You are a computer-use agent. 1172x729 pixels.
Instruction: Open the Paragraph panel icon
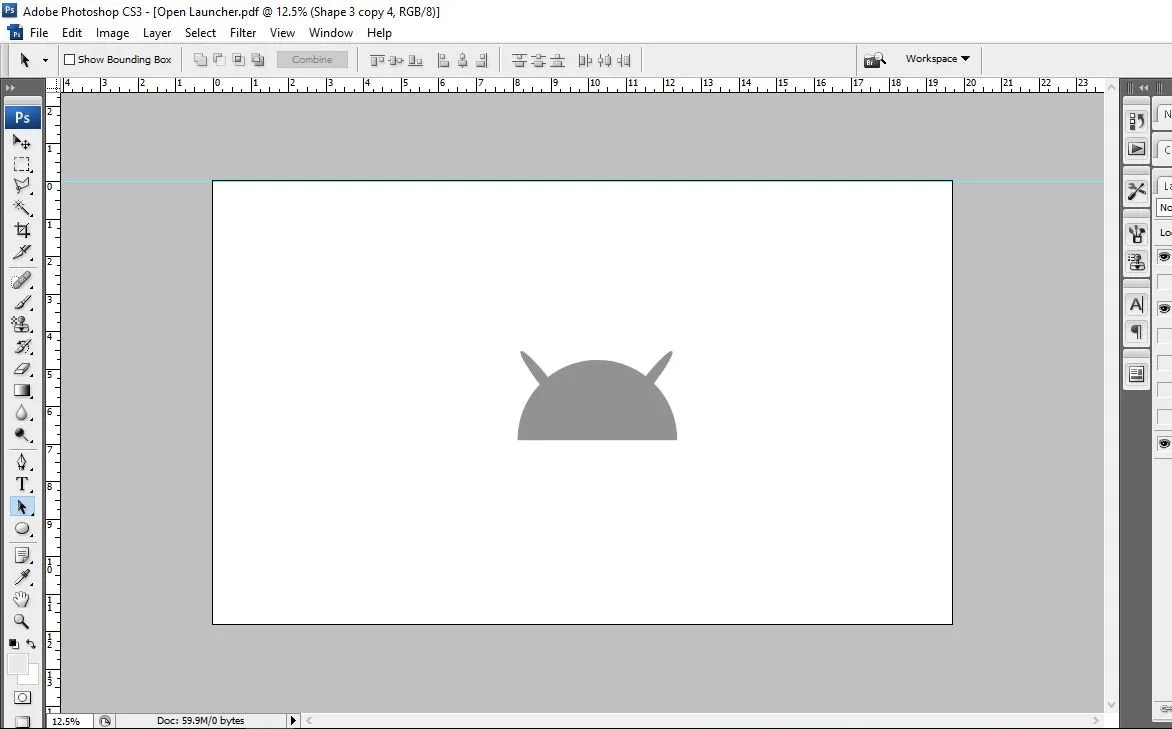click(1136, 331)
